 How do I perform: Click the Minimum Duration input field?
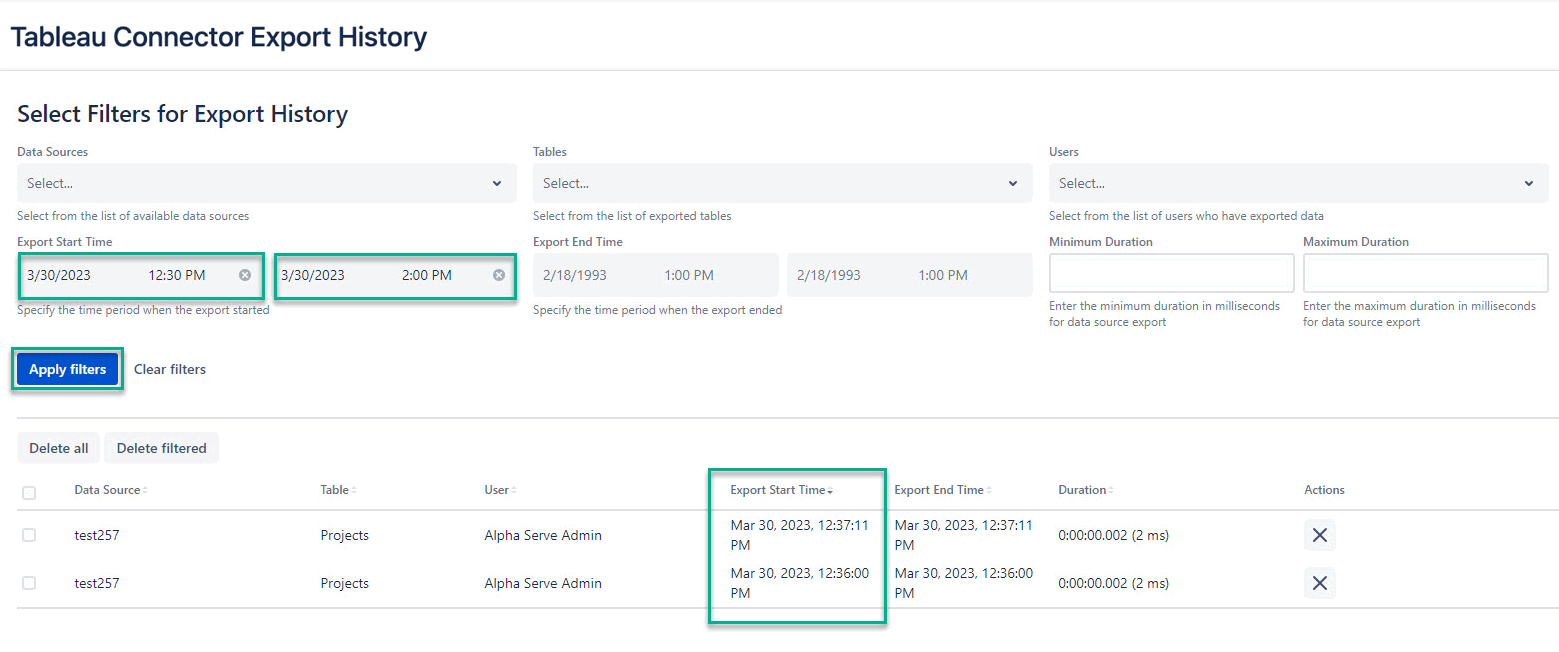pyautogui.click(x=1170, y=273)
